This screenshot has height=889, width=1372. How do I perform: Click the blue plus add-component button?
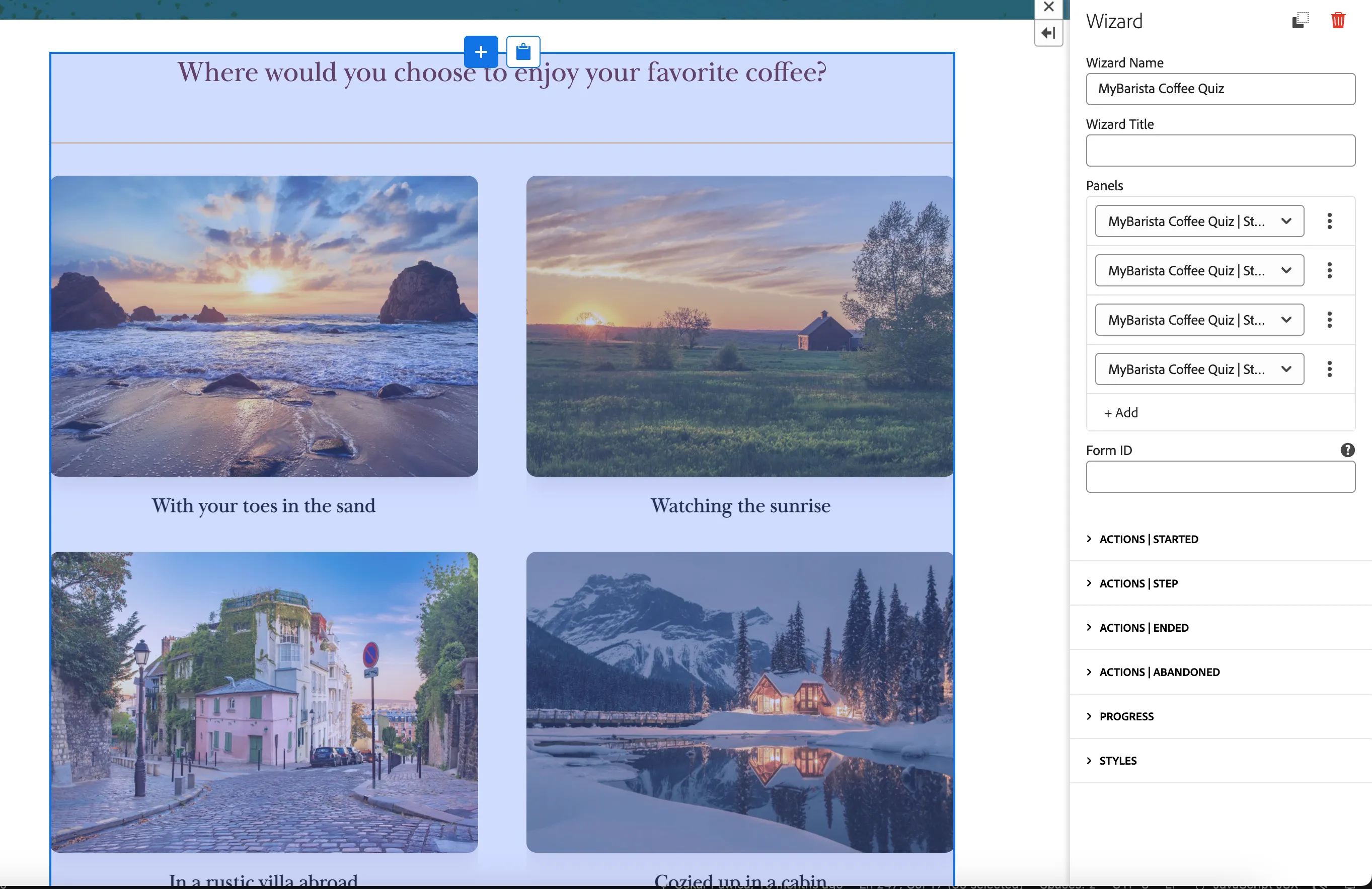click(481, 52)
